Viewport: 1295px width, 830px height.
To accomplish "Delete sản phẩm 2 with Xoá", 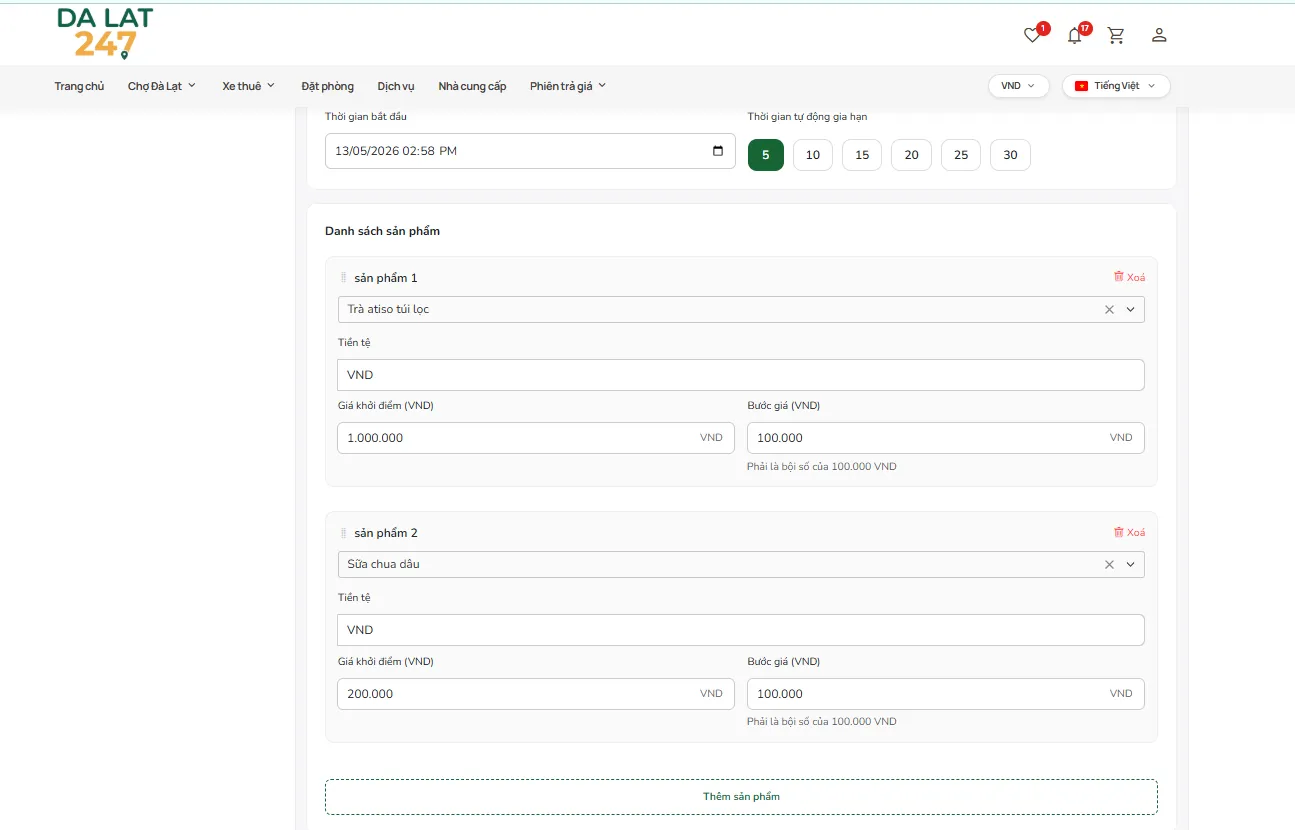I will pyautogui.click(x=1129, y=533).
